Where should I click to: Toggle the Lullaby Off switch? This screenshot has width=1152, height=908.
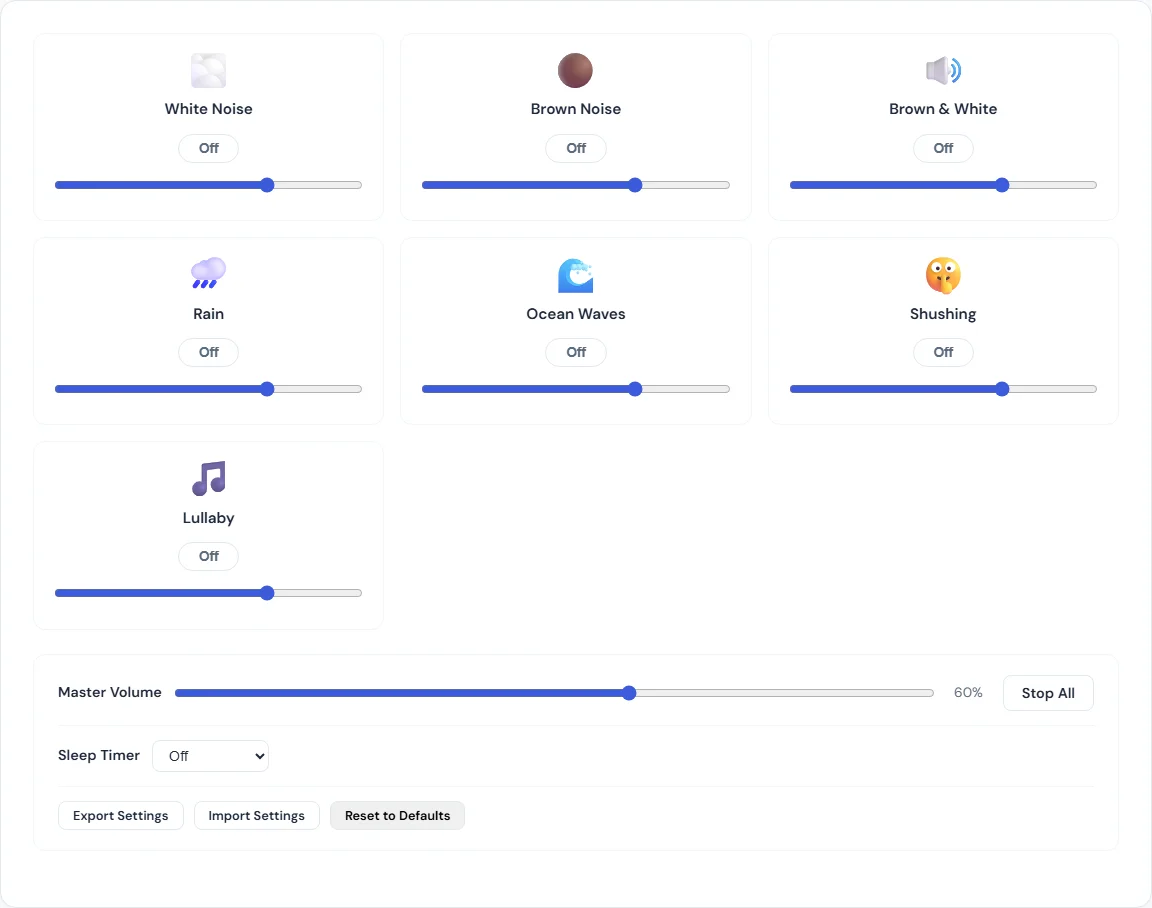(208, 556)
